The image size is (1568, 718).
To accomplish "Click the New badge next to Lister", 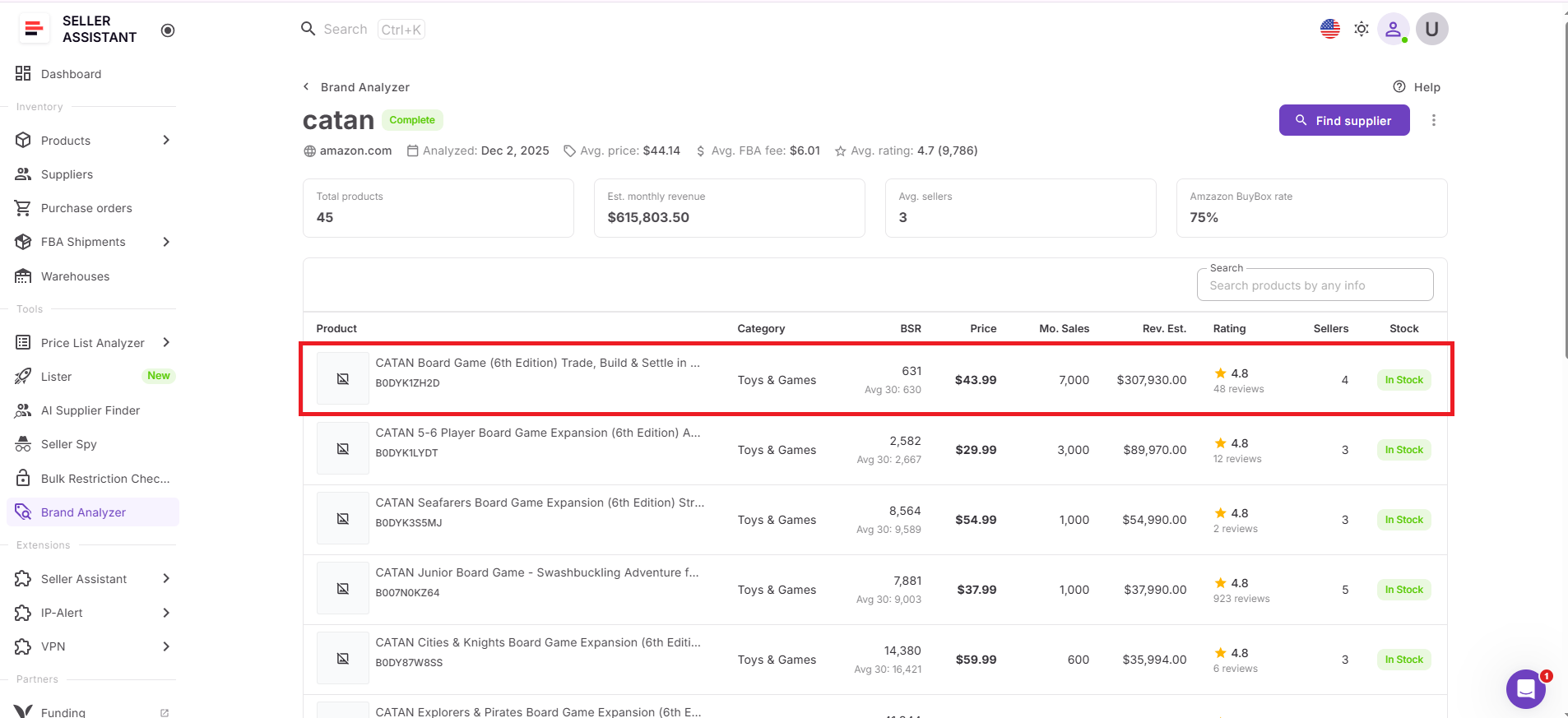I will [159, 376].
